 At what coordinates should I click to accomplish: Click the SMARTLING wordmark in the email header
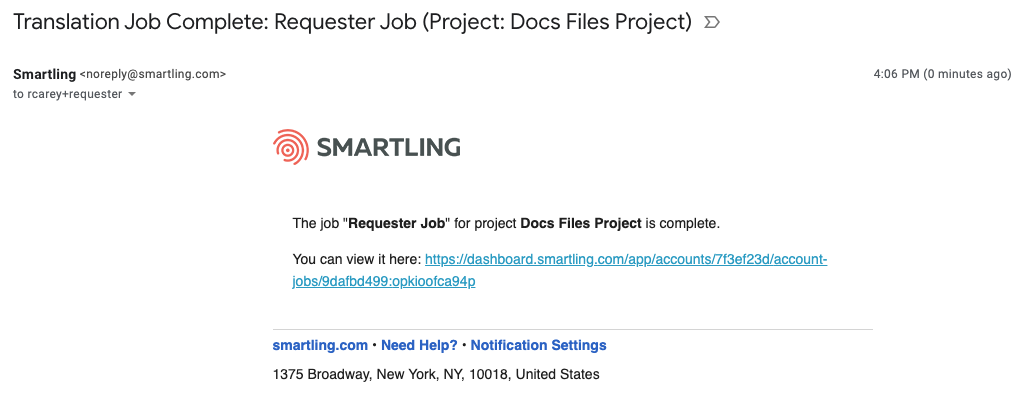[x=389, y=147]
